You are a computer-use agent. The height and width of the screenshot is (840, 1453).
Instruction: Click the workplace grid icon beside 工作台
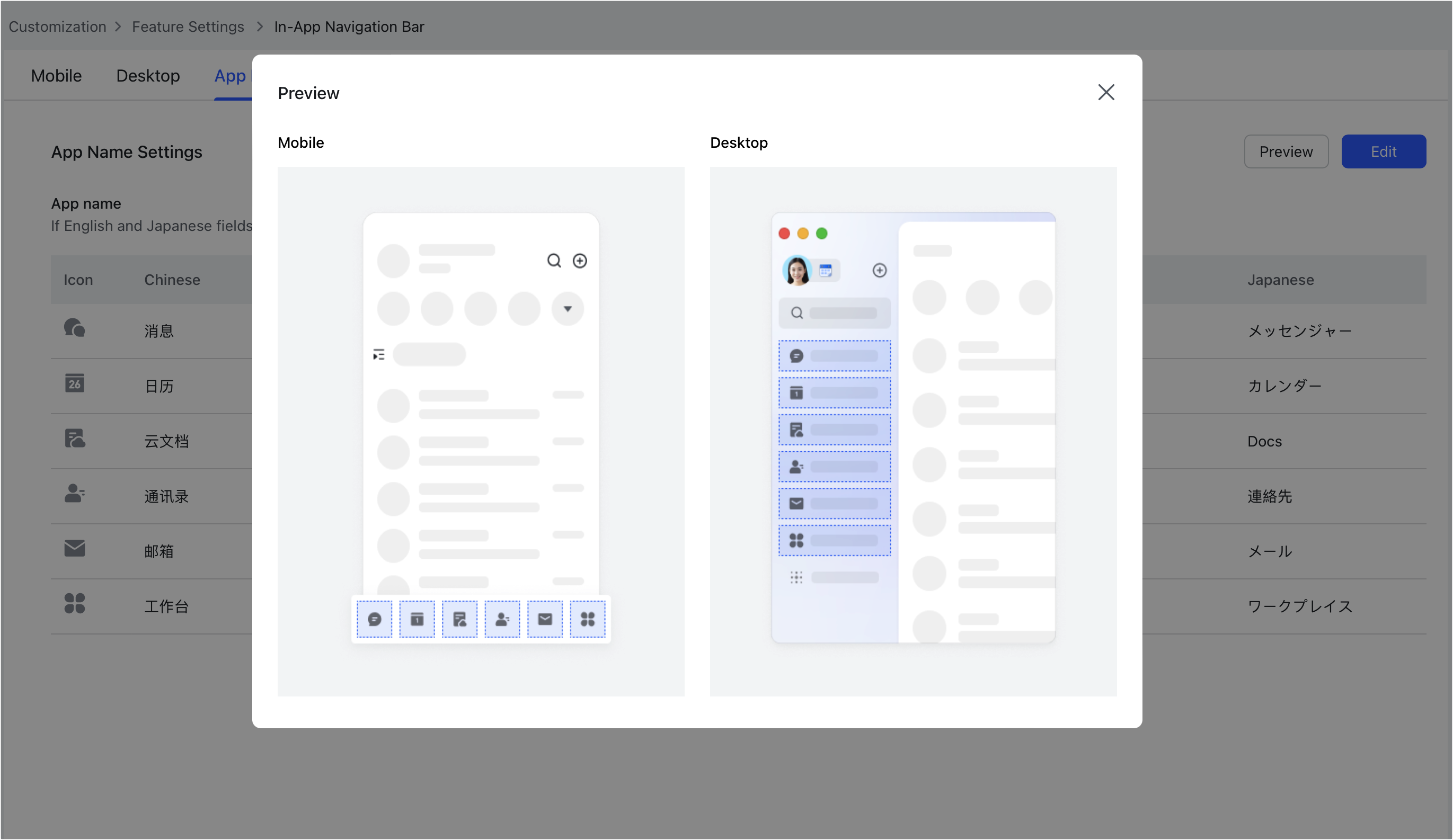click(74, 603)
